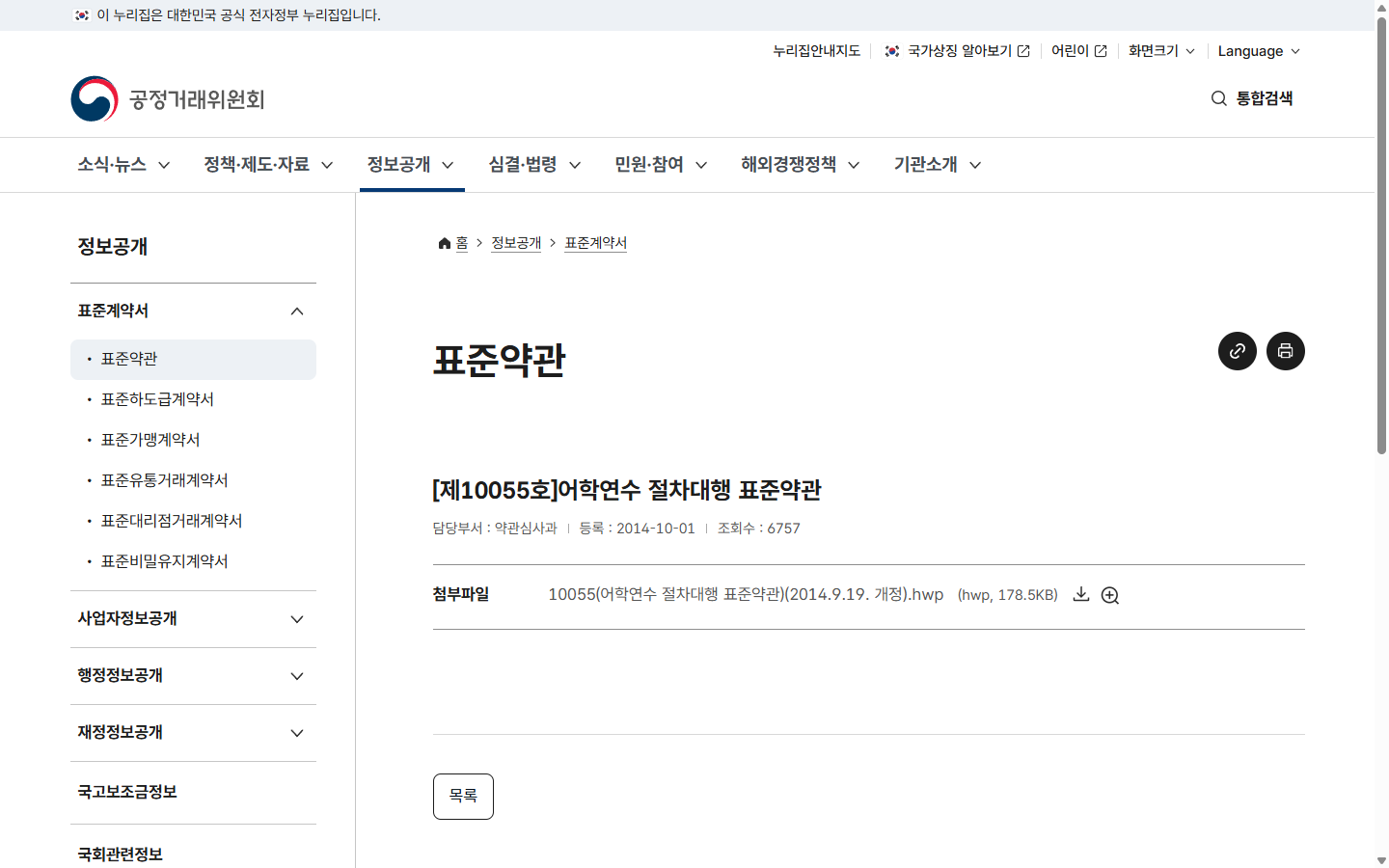Open 국고보조금정보 sidebar item
Image resolution: width=1389 pixels, height=868 pixels.
point(193,793)
